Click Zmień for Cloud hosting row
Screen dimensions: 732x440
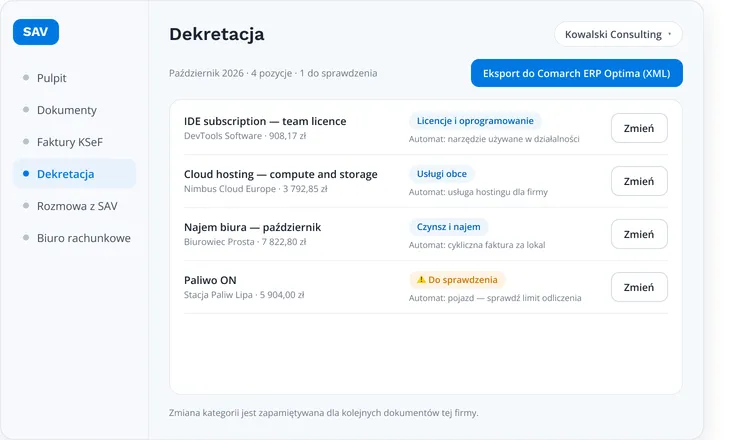point(639,181)
